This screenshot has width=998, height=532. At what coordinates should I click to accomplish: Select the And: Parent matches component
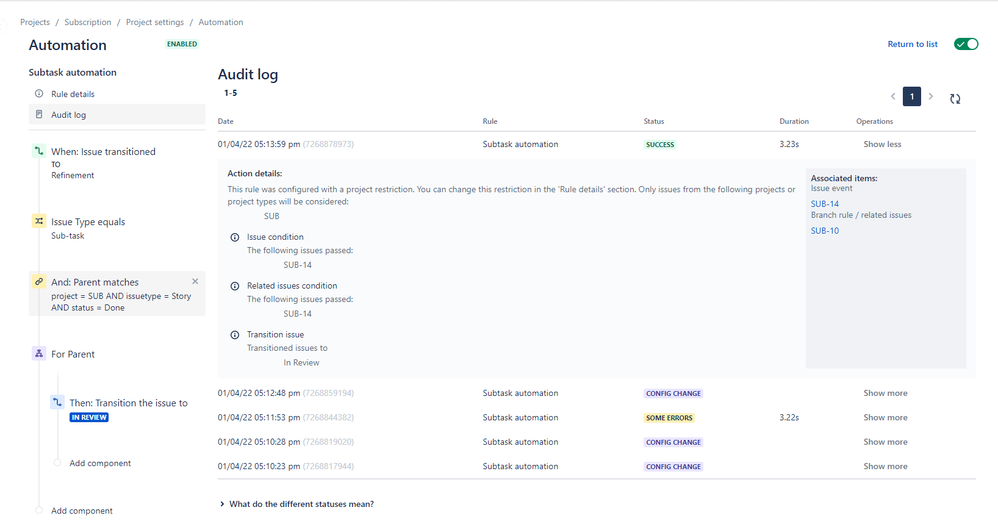(x=117, y=294)
